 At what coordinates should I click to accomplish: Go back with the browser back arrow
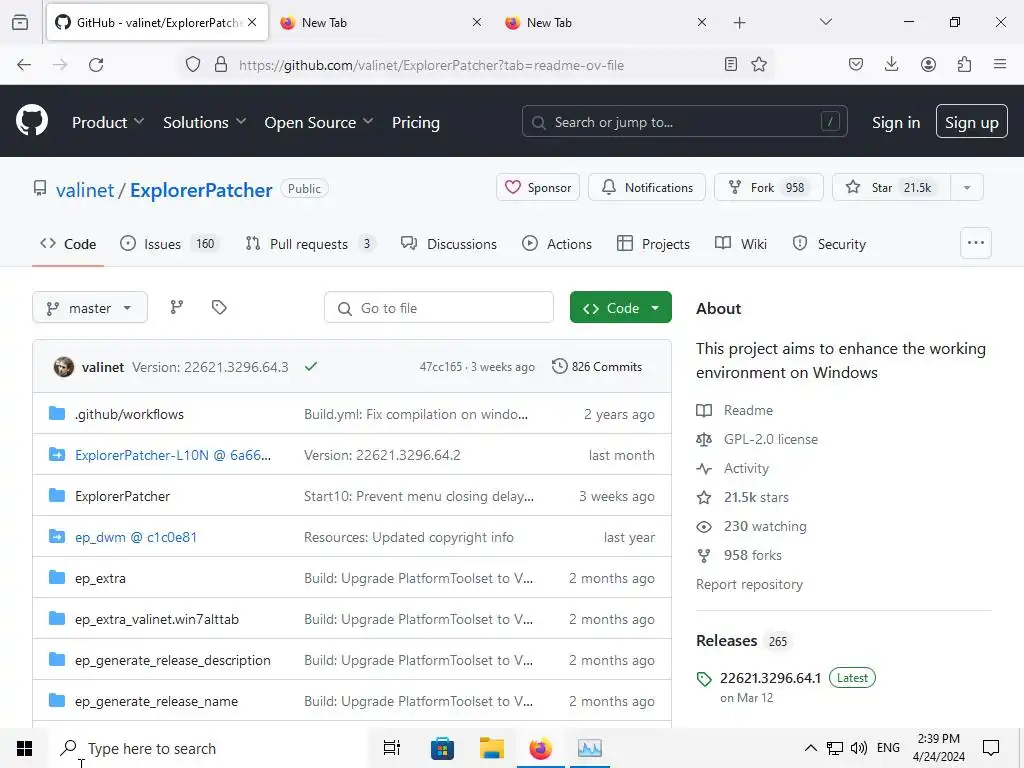(24, 65)
